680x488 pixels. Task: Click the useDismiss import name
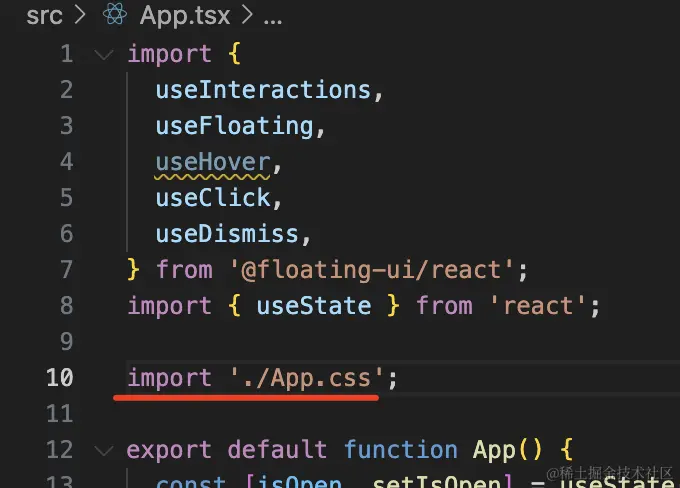click(x=227, y=234)
